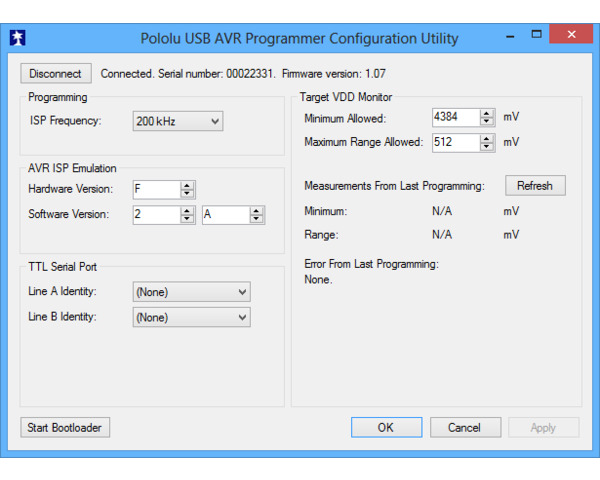
Task: Increment Software Version minor value A
Action: coord(257,211)
